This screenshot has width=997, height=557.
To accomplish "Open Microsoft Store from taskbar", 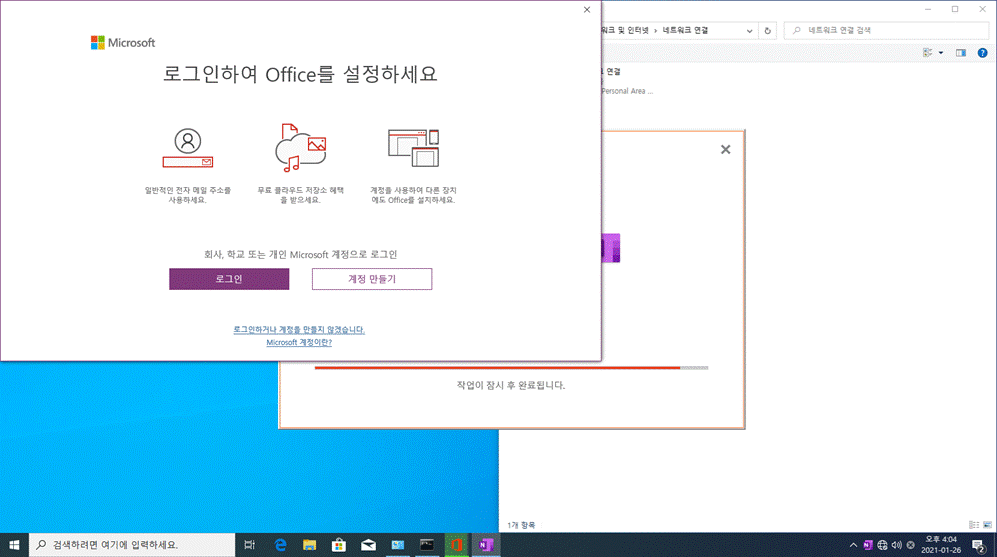I will point(339,545).
